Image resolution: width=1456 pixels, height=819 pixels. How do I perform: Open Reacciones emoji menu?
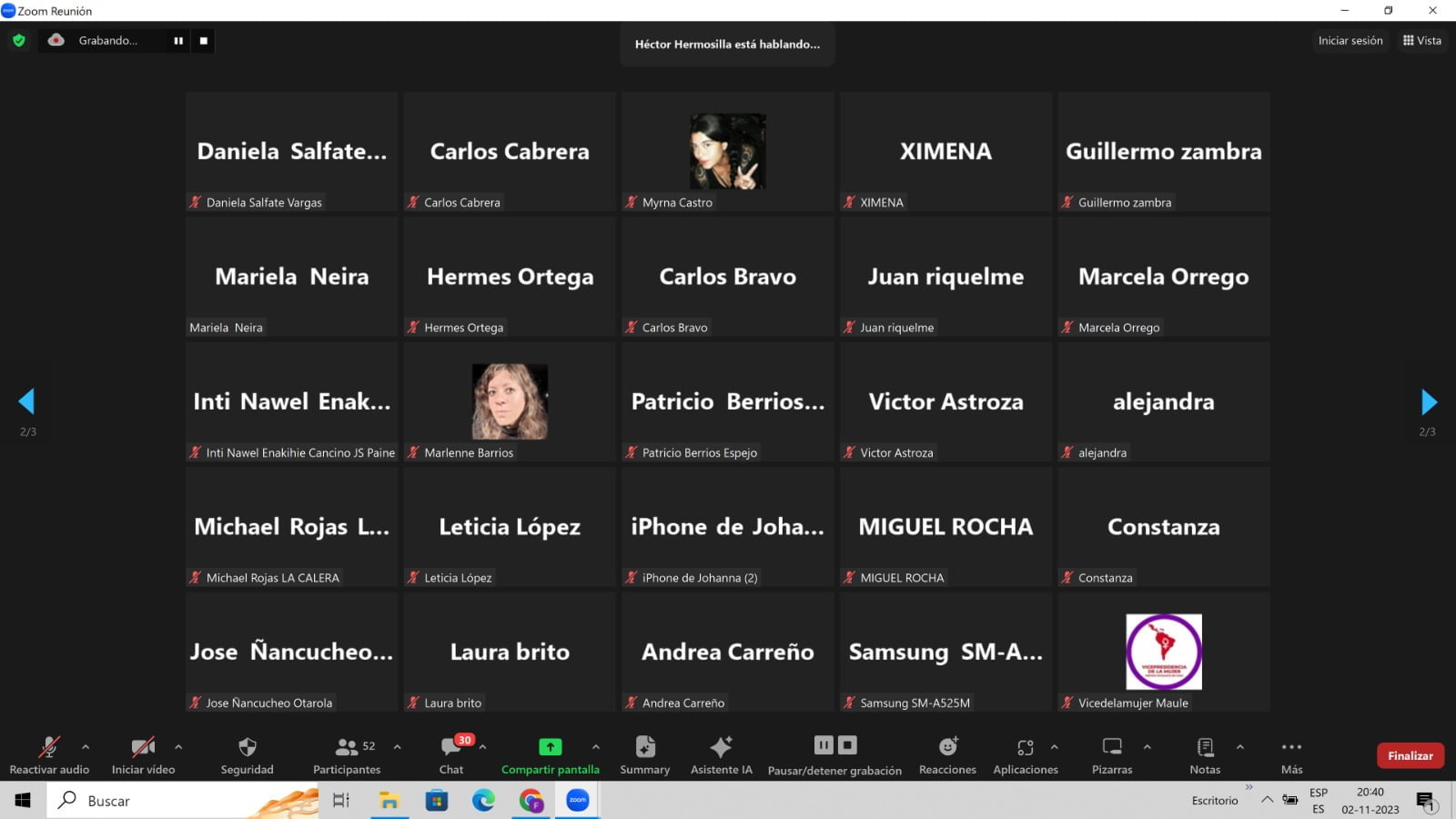947,755
